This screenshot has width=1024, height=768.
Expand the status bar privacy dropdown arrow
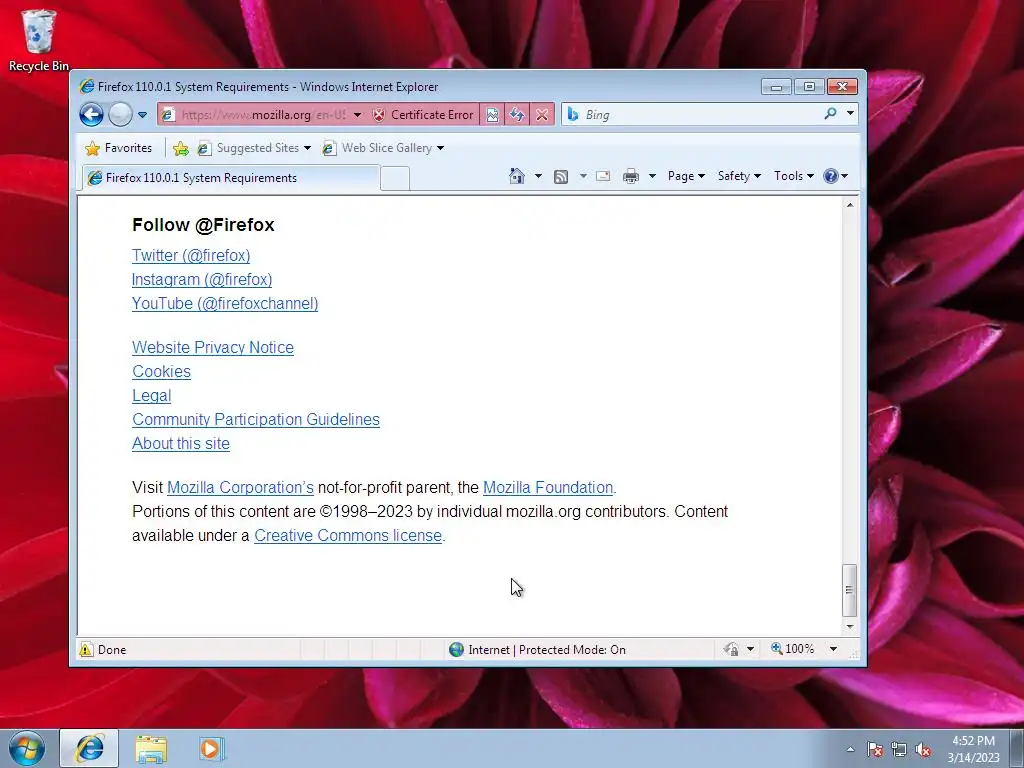click(x=750, y=649)
